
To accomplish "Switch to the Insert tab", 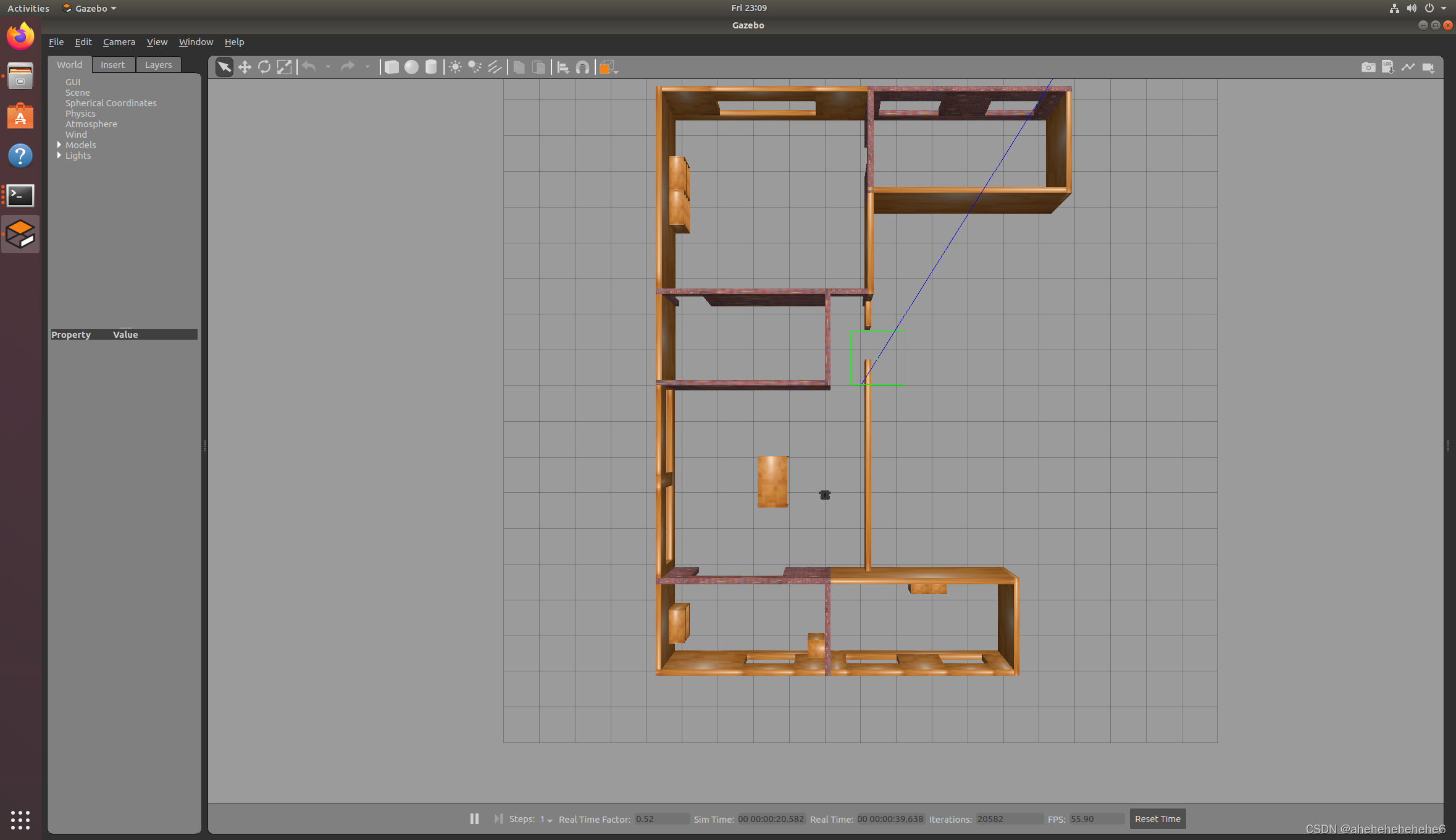I will click(112, 65).
